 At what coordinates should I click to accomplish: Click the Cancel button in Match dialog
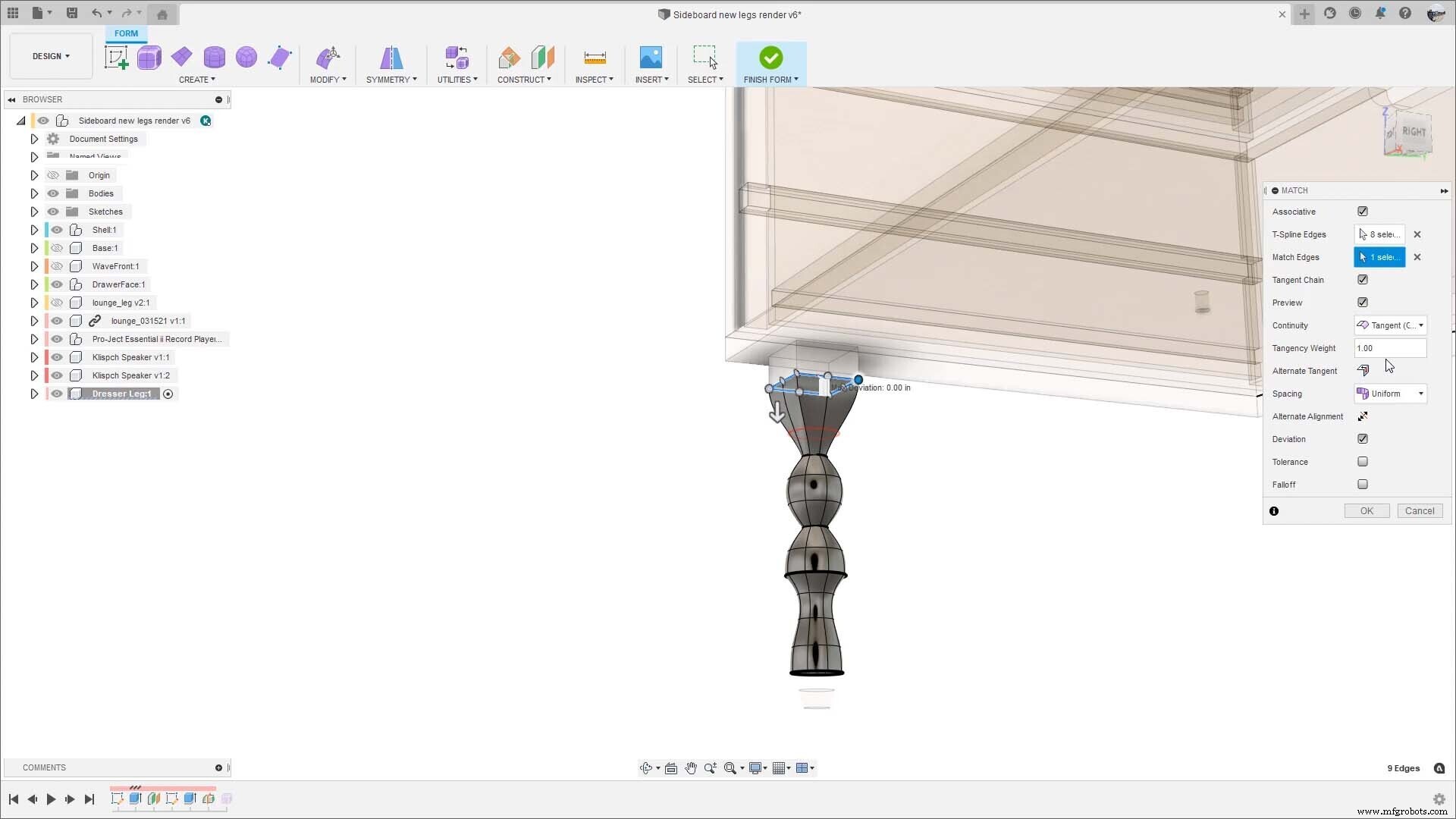1419,510
